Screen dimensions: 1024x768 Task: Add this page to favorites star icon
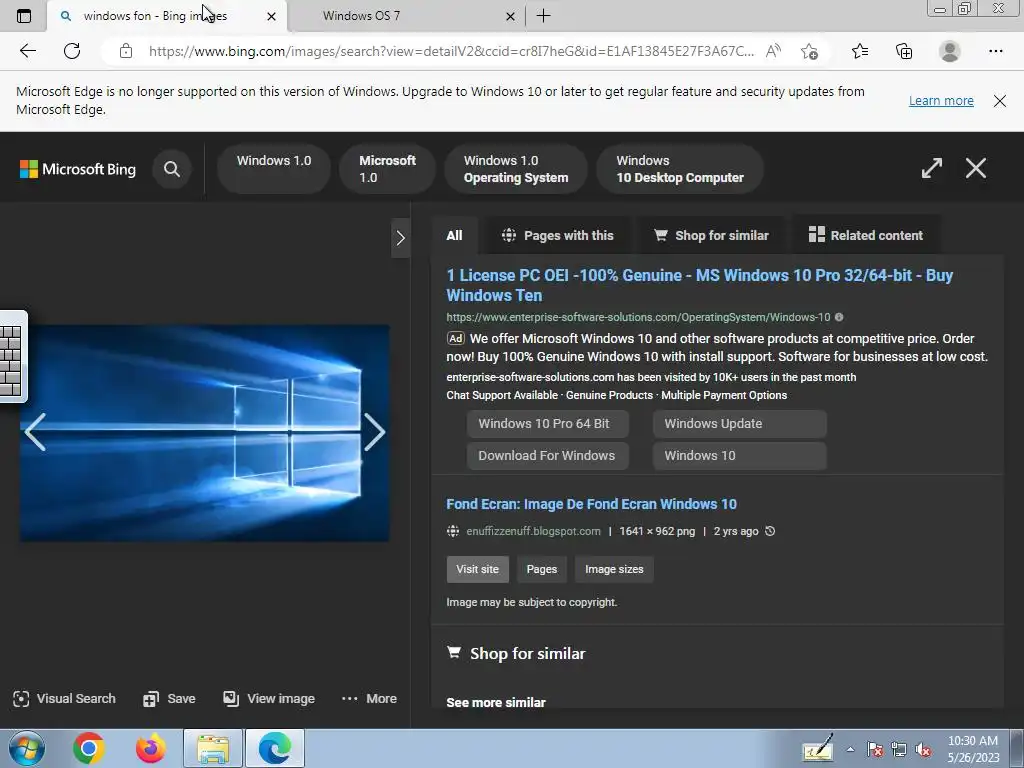809,51
